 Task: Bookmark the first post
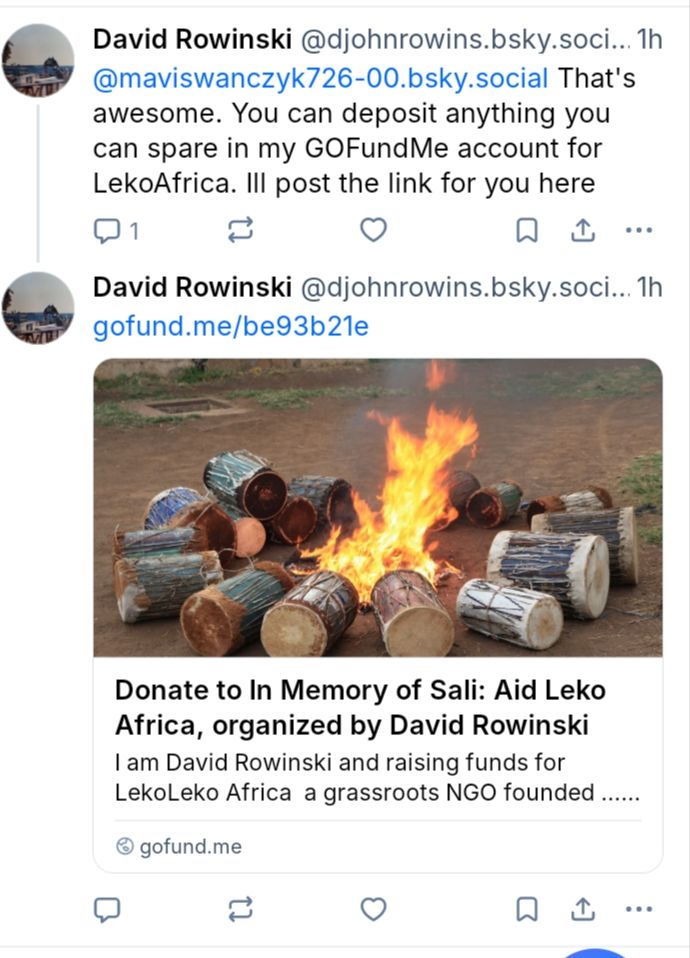point(524,231)
